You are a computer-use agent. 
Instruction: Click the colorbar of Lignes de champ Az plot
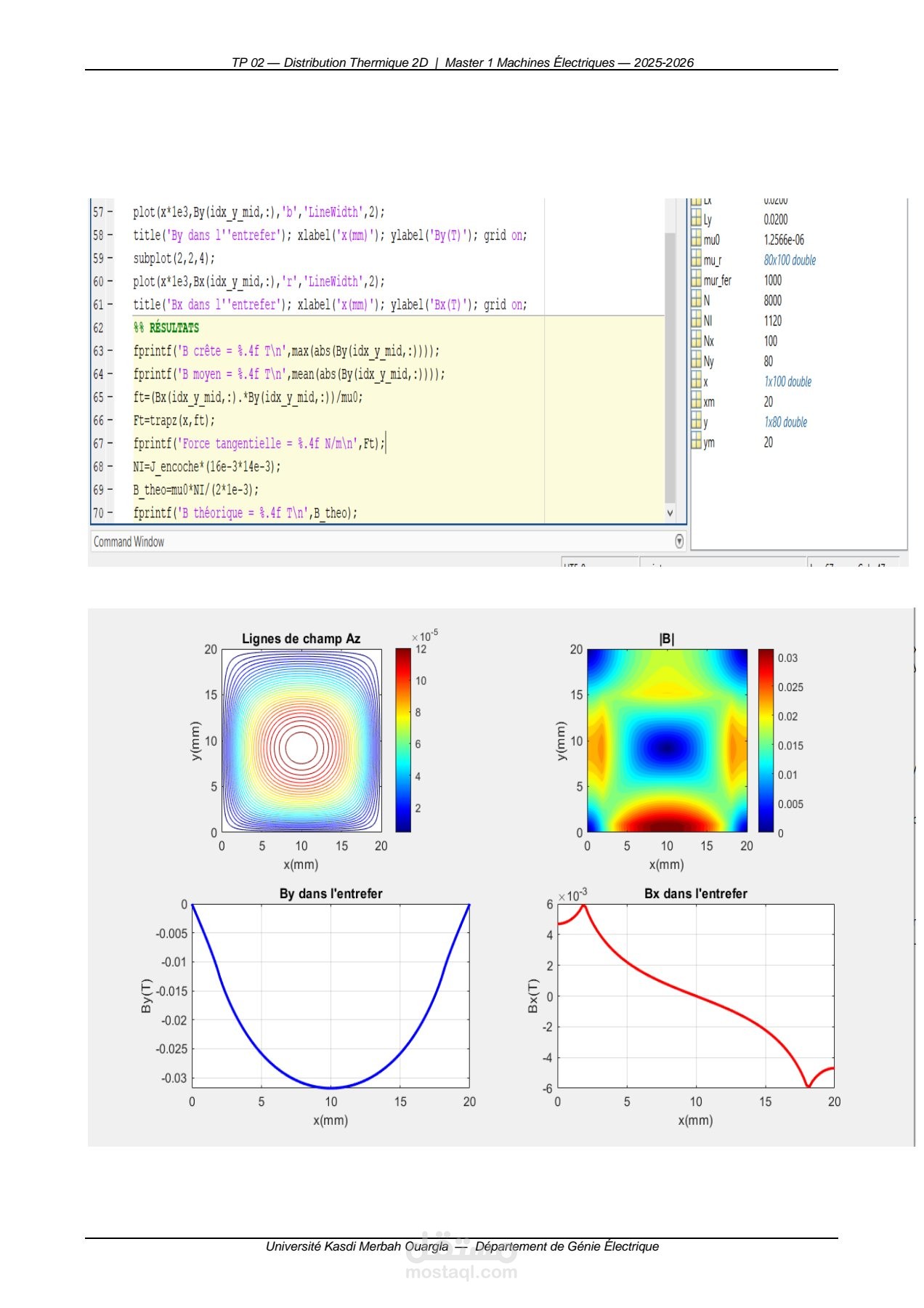coord(403,740)
